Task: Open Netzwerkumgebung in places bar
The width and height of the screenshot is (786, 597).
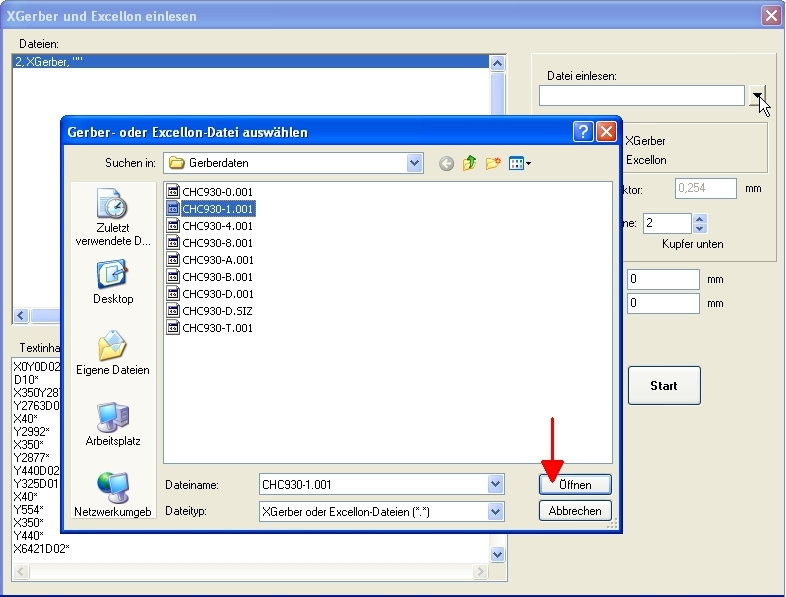Action: 112,494
